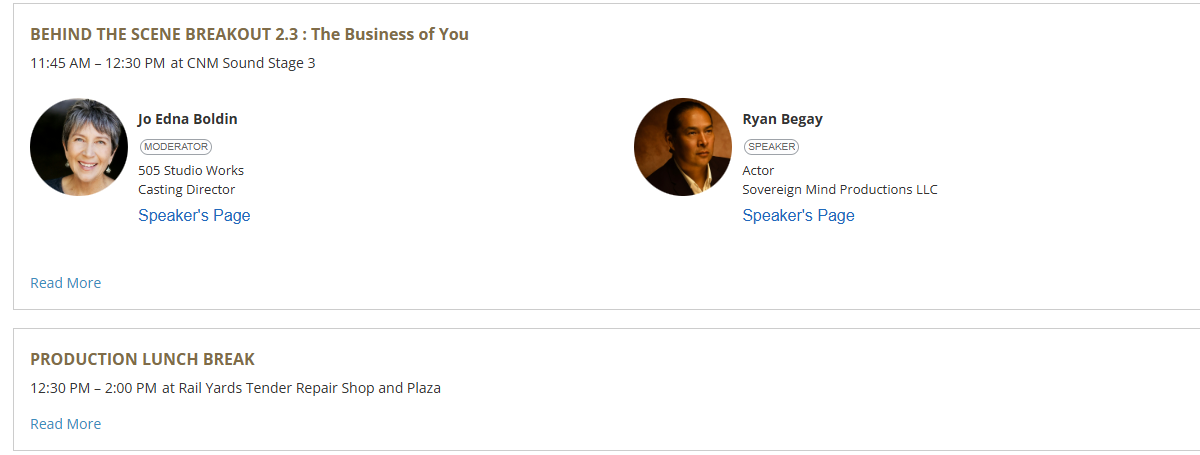Open Jo Edna Boldin's profile photo

(x=79, y=147)
